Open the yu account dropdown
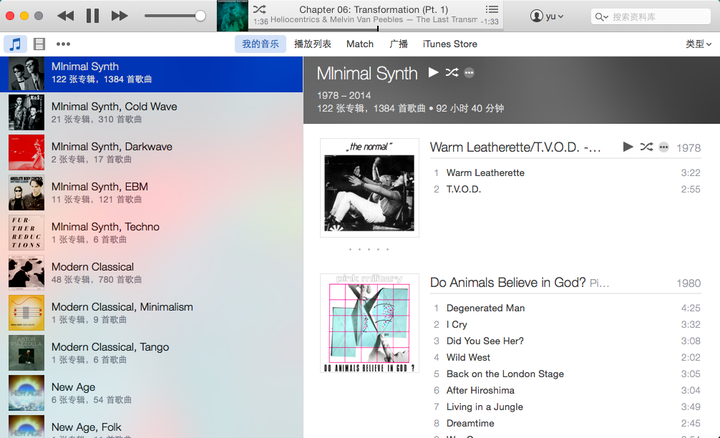 pos(546,17)
